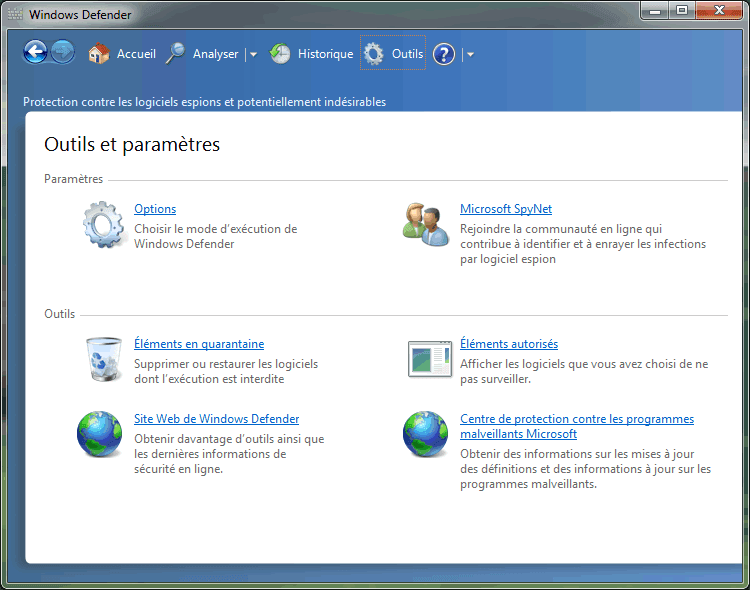
Task: Open Site Web de Windows Defender link
Action: pos(217,419)
